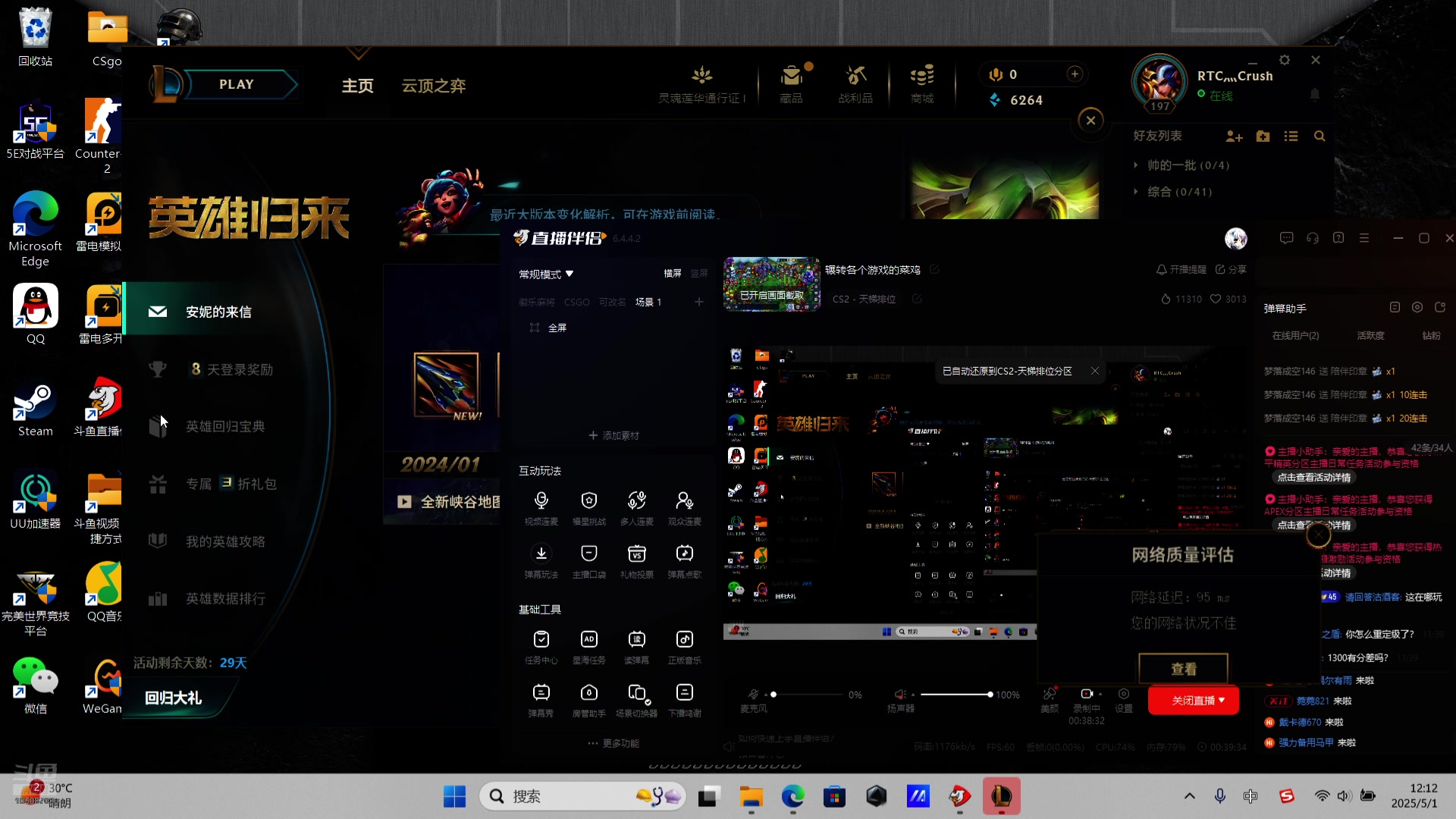Open 星海任务 AD tasks
Screen dimensions: 1456x819
point(588,647)
